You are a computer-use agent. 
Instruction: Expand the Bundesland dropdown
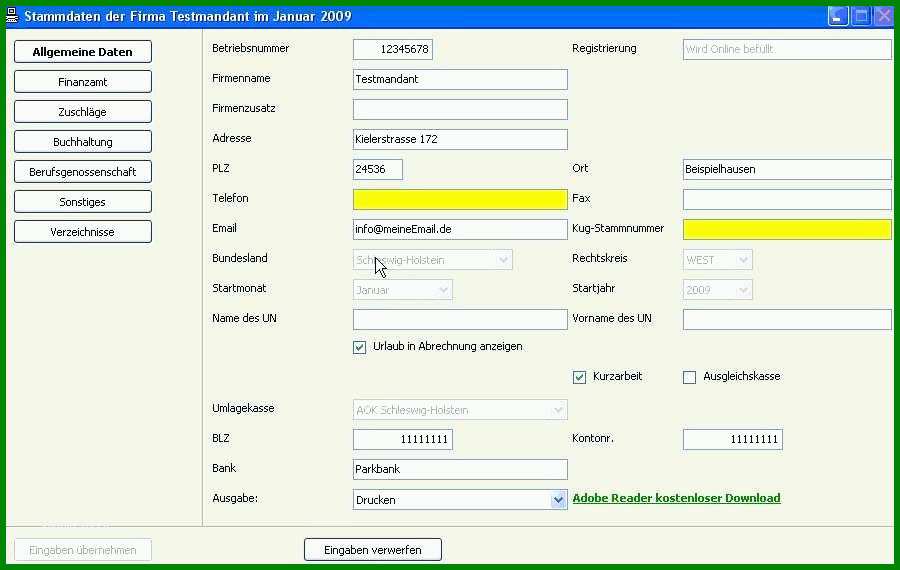pyautogui.click(x=503, y=260)
